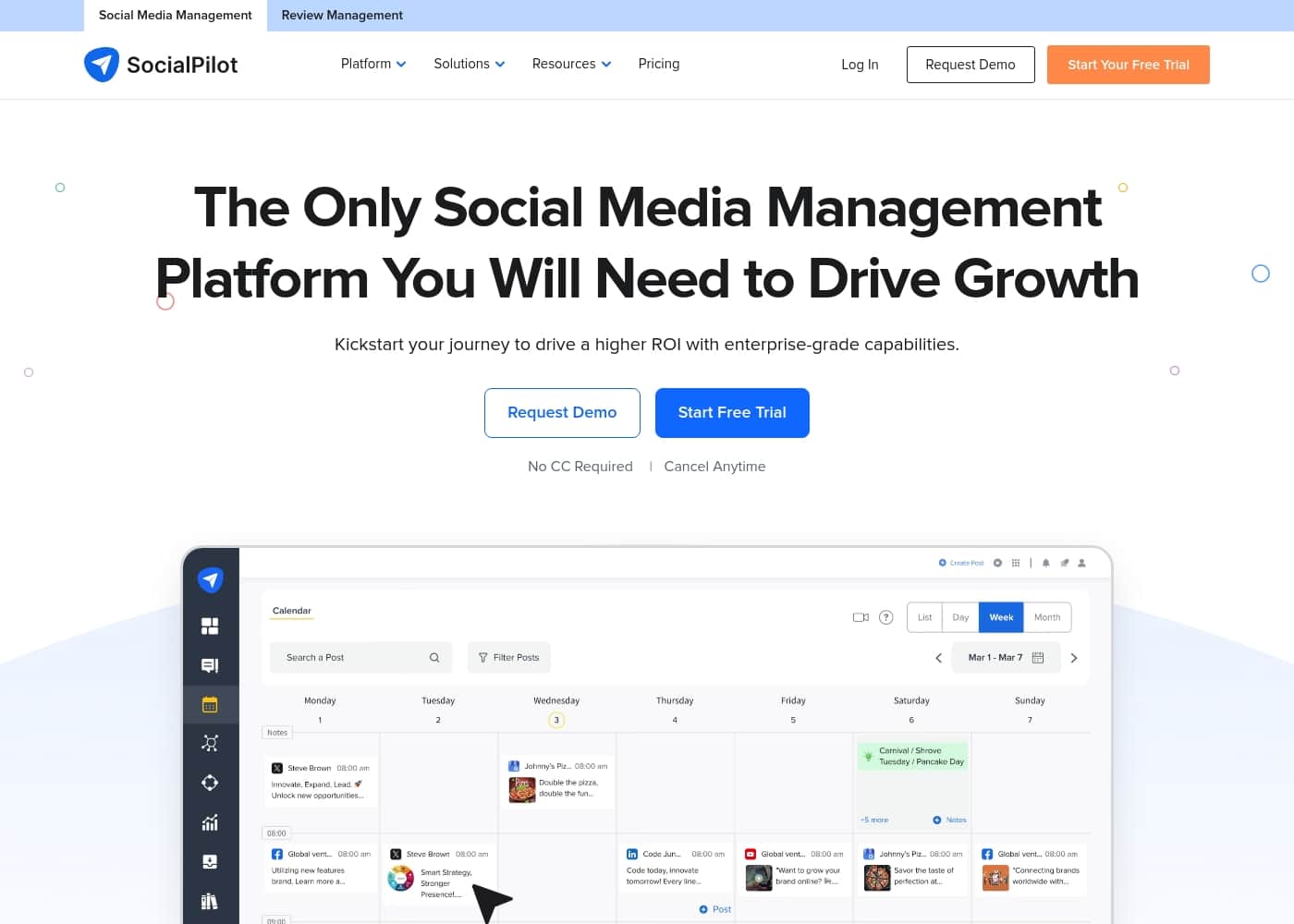Click Create Post in the mockup header
Viewport: 1294px width, 924px height.
tap(961, 563)
